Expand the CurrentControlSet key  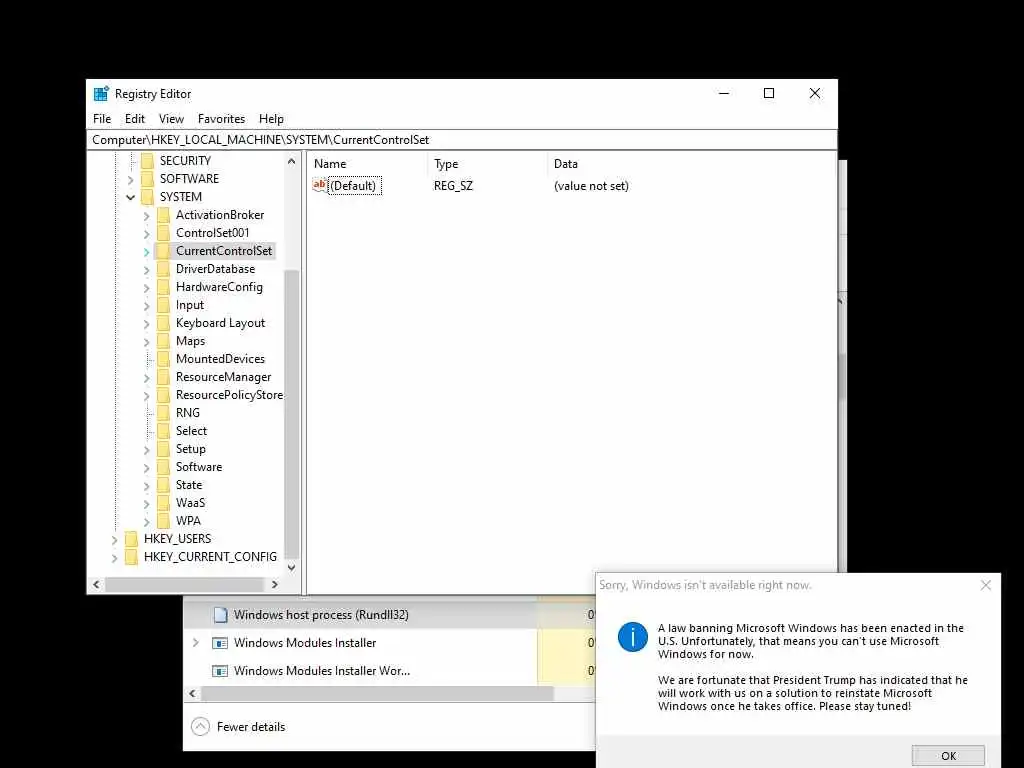pos(146,251)
